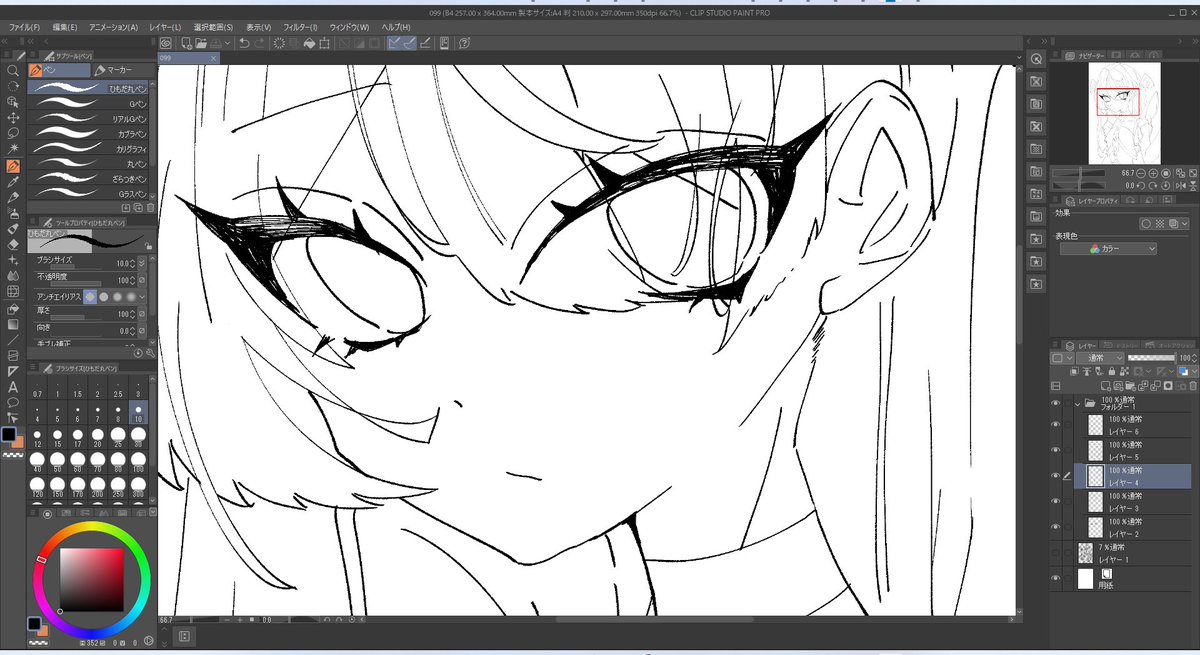Click the Undo arrow in command bar
Image resolution: width=1200 pixels, height=655 pixels.
(x=245, y=43)
